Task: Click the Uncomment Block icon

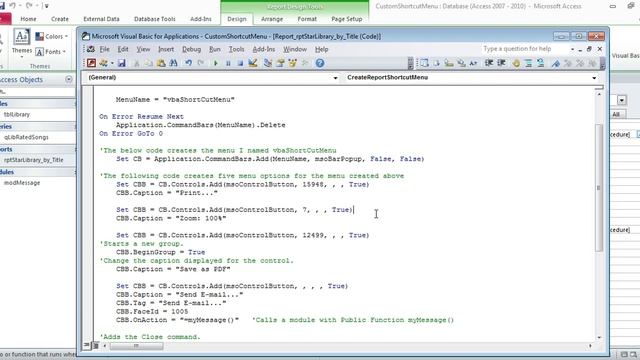Action: pos(541,63)
